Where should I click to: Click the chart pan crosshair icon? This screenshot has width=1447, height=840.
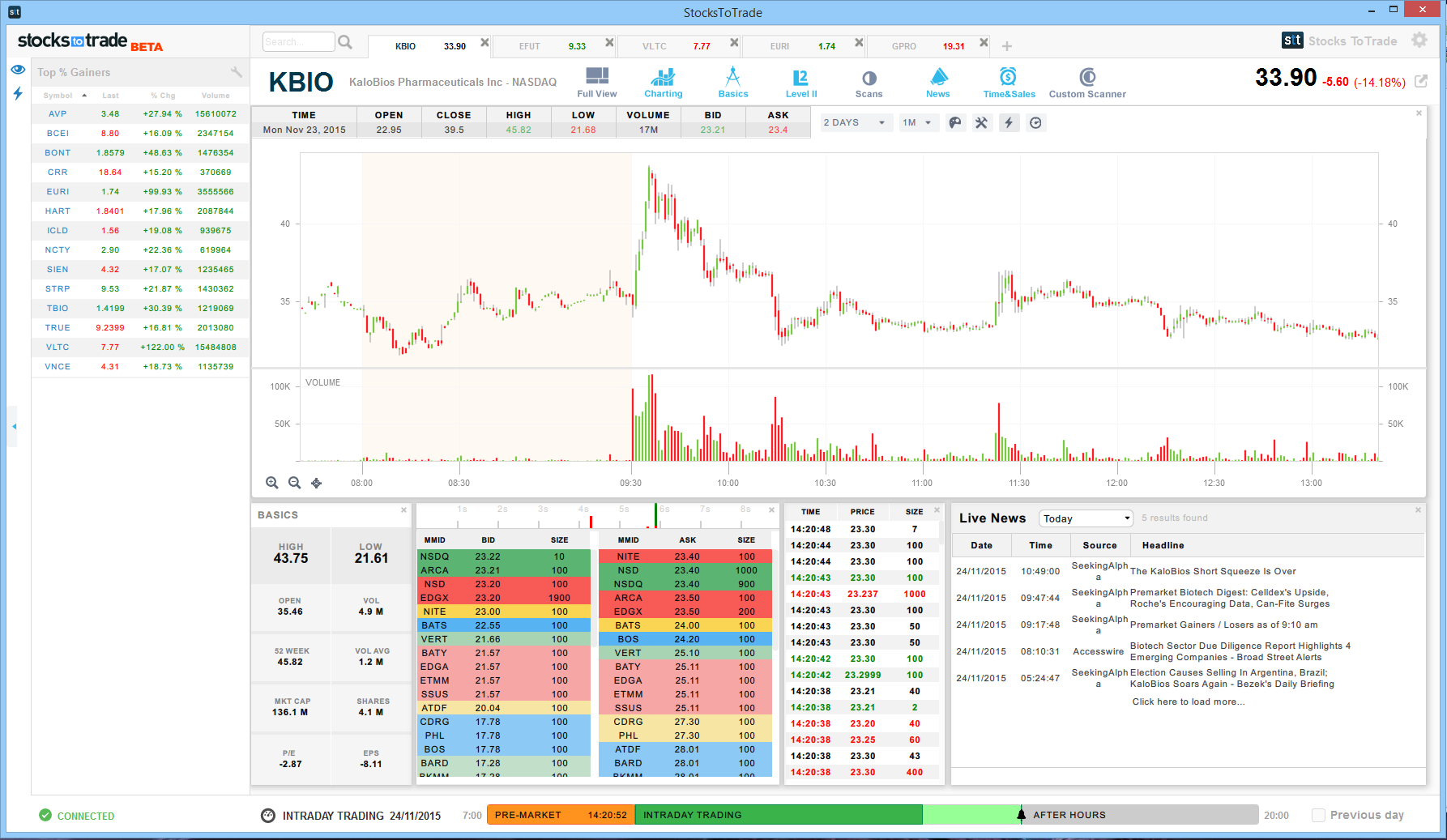point(317,483)
